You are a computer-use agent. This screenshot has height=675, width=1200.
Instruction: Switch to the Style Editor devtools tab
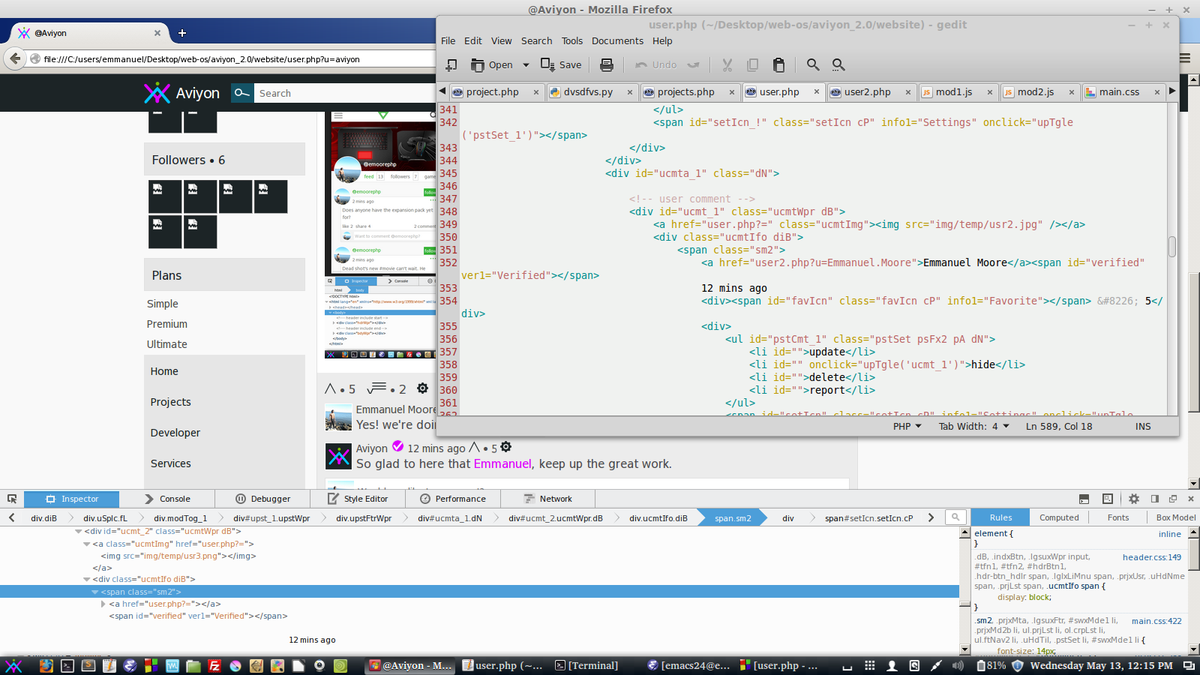[359, 498]
